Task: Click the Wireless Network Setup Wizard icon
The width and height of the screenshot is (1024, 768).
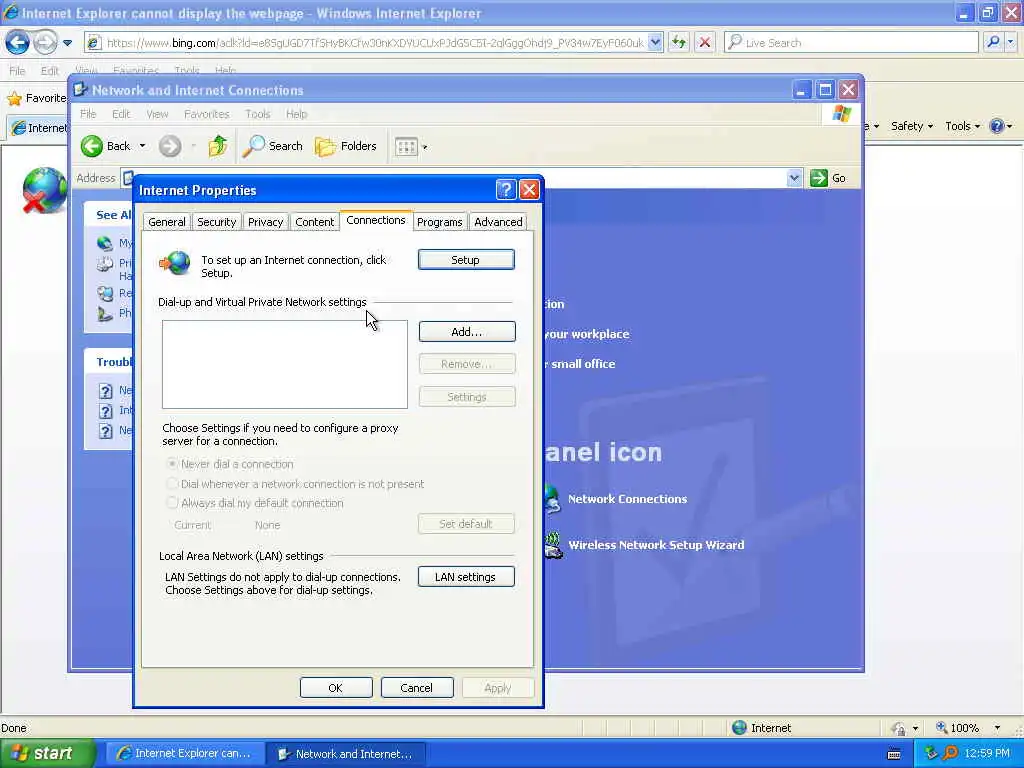Action: (x=553, y=545)
